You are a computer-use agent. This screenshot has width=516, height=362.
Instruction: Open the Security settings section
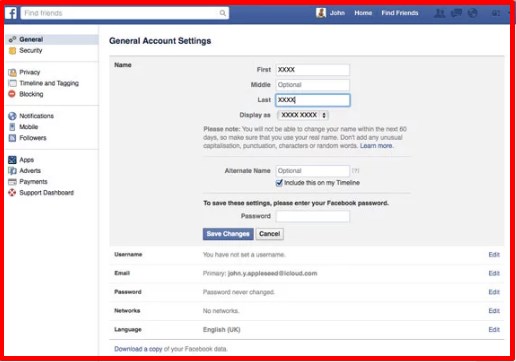[31, 50]
